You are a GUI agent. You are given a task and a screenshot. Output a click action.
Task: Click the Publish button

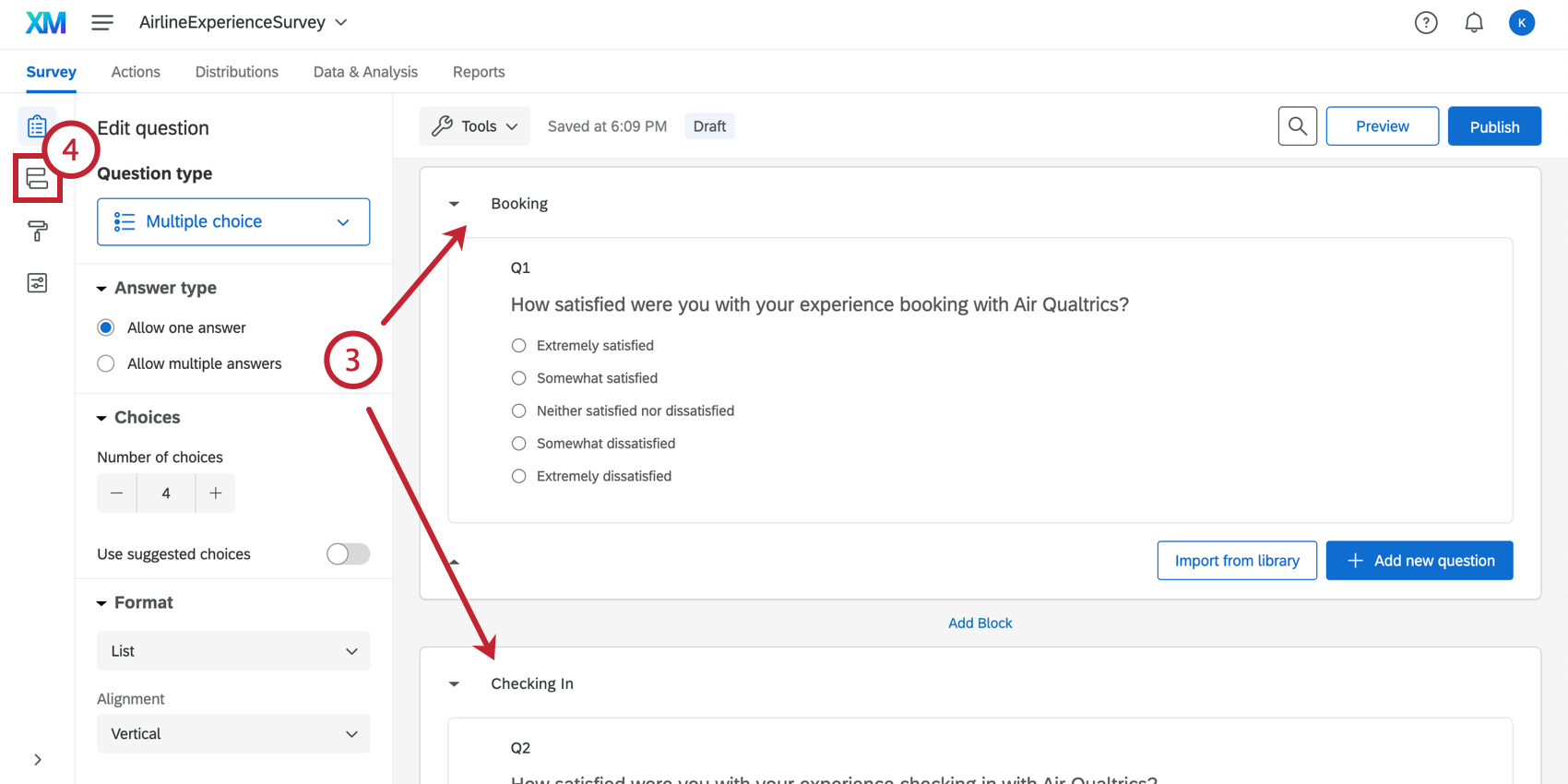click(1494, 125)
